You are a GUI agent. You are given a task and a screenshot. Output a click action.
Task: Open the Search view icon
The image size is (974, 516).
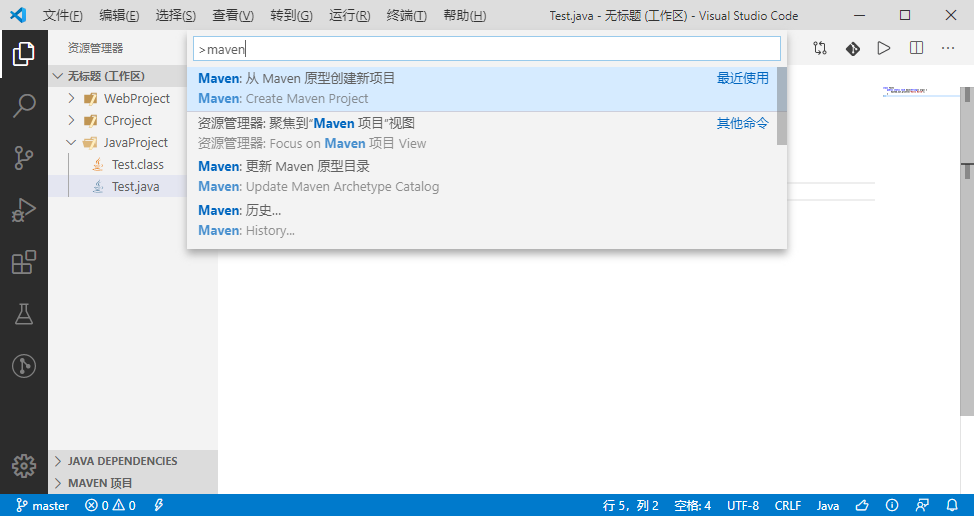24,106
